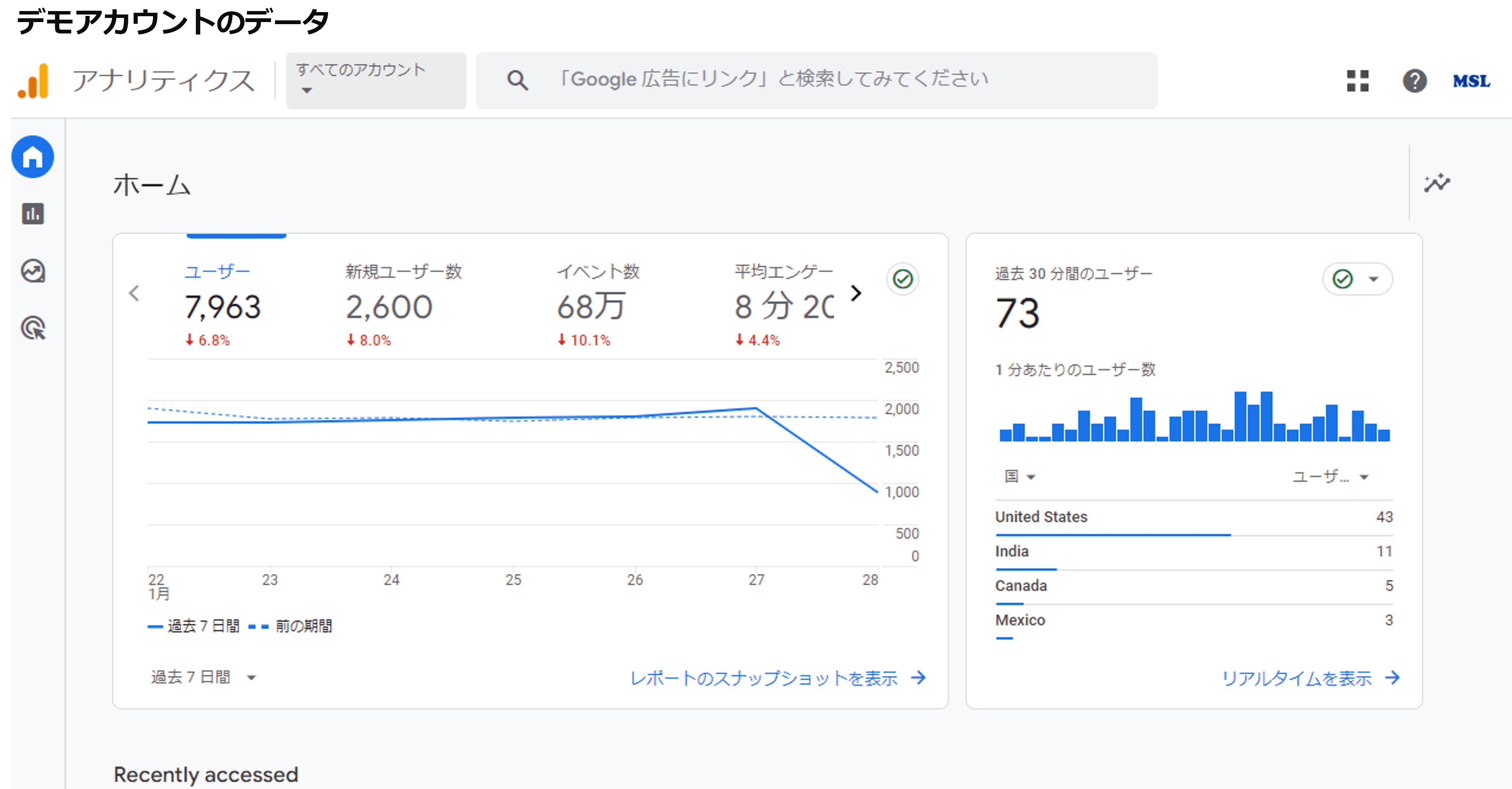Open the 国 dimension dropdown
The height and width of the screenshot is (789, 1512).
(x=1020, y=476)
